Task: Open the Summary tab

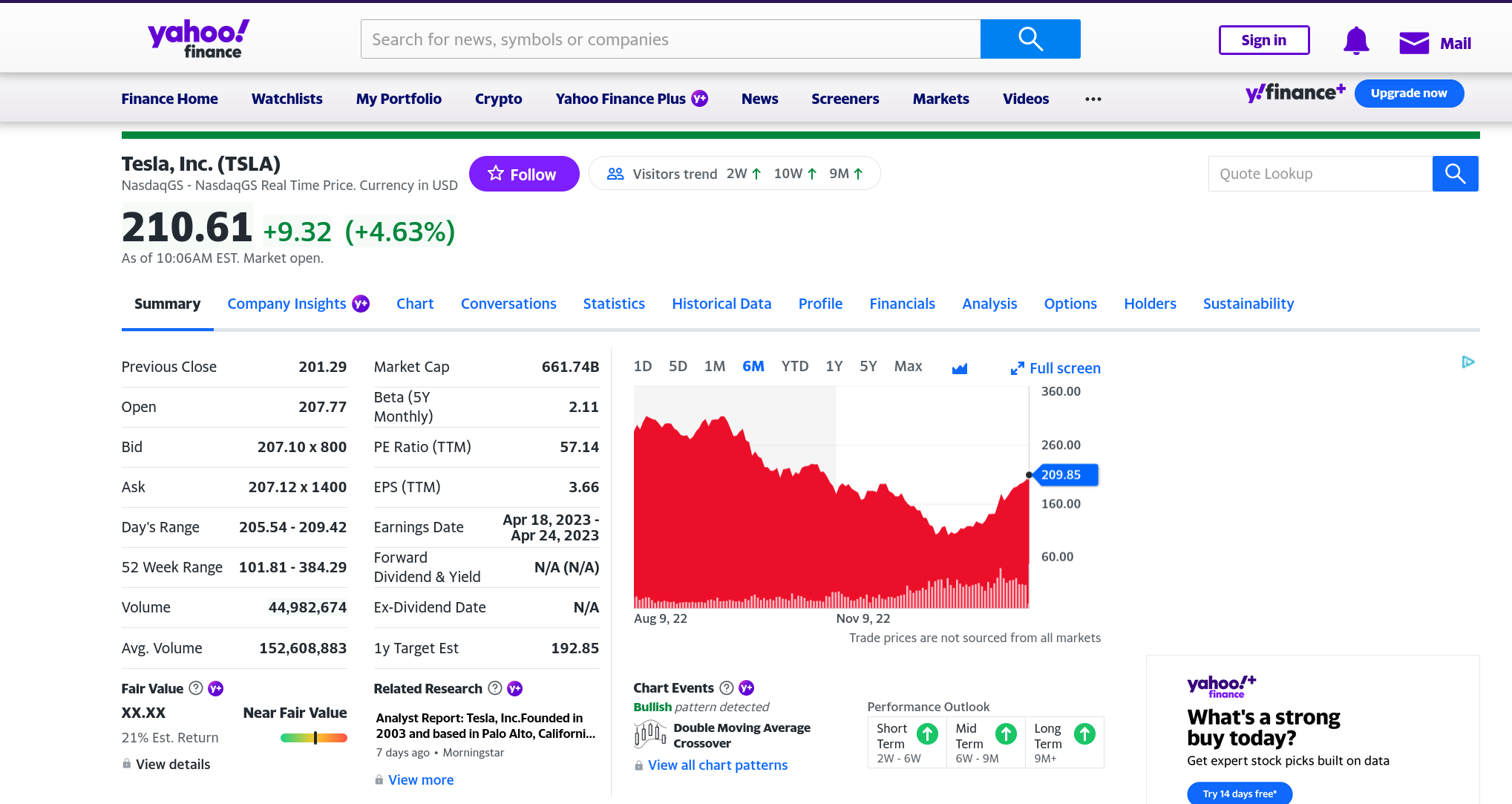Action: pos(167,304)
